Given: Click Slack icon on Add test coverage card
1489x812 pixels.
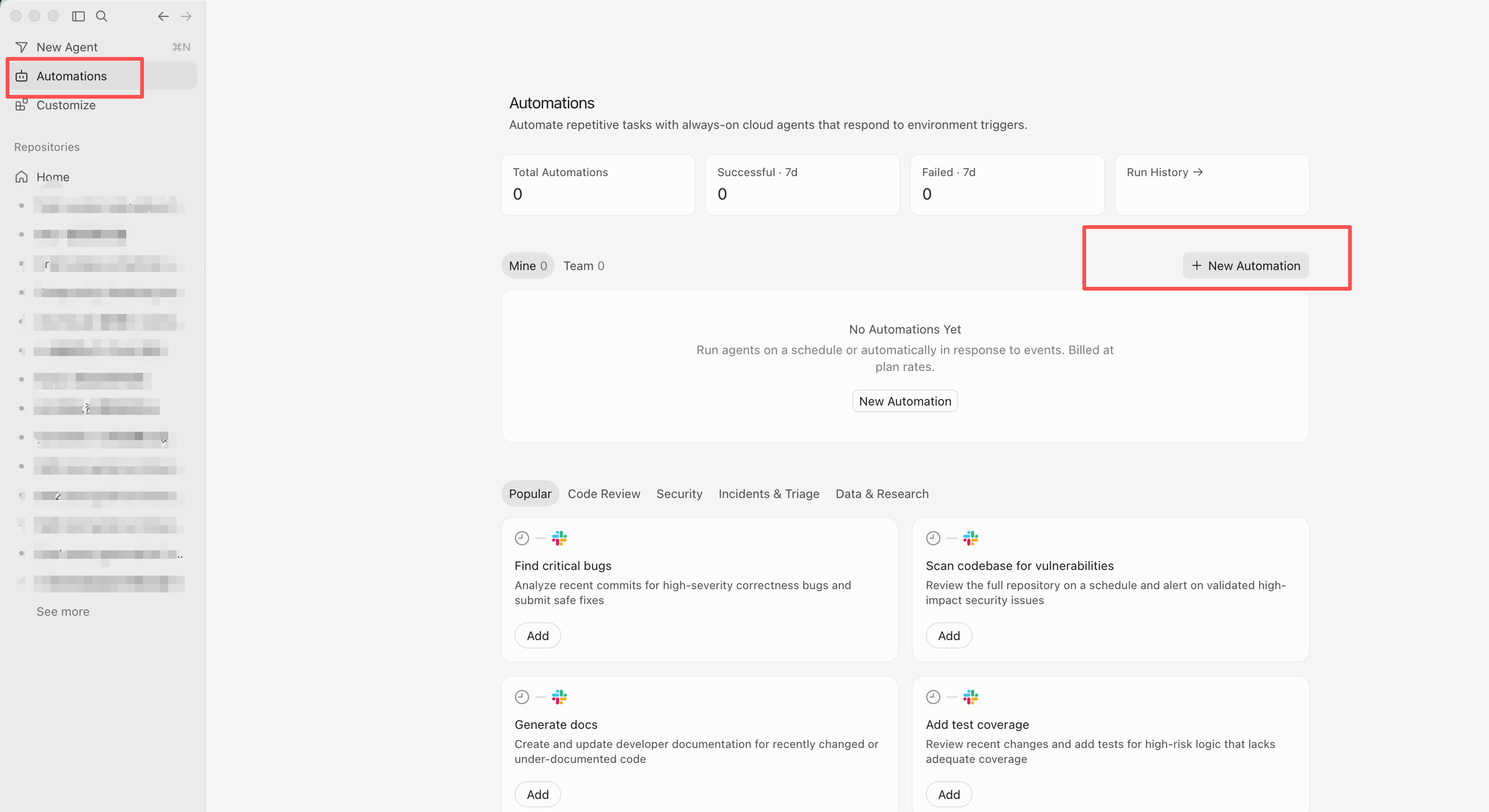Looking at the screenshot, I should [971, 697].
